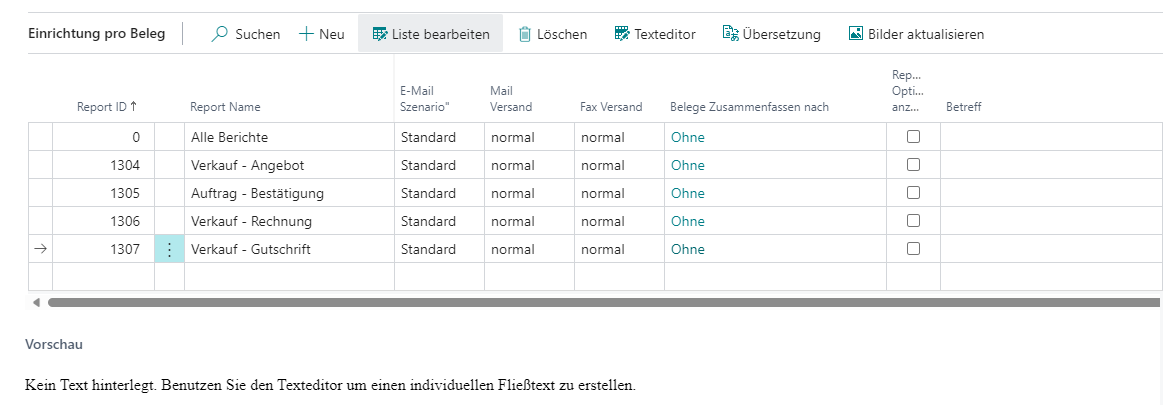Click the Übersetzung icon
The image size is (1163, 405).
[730, 34]
